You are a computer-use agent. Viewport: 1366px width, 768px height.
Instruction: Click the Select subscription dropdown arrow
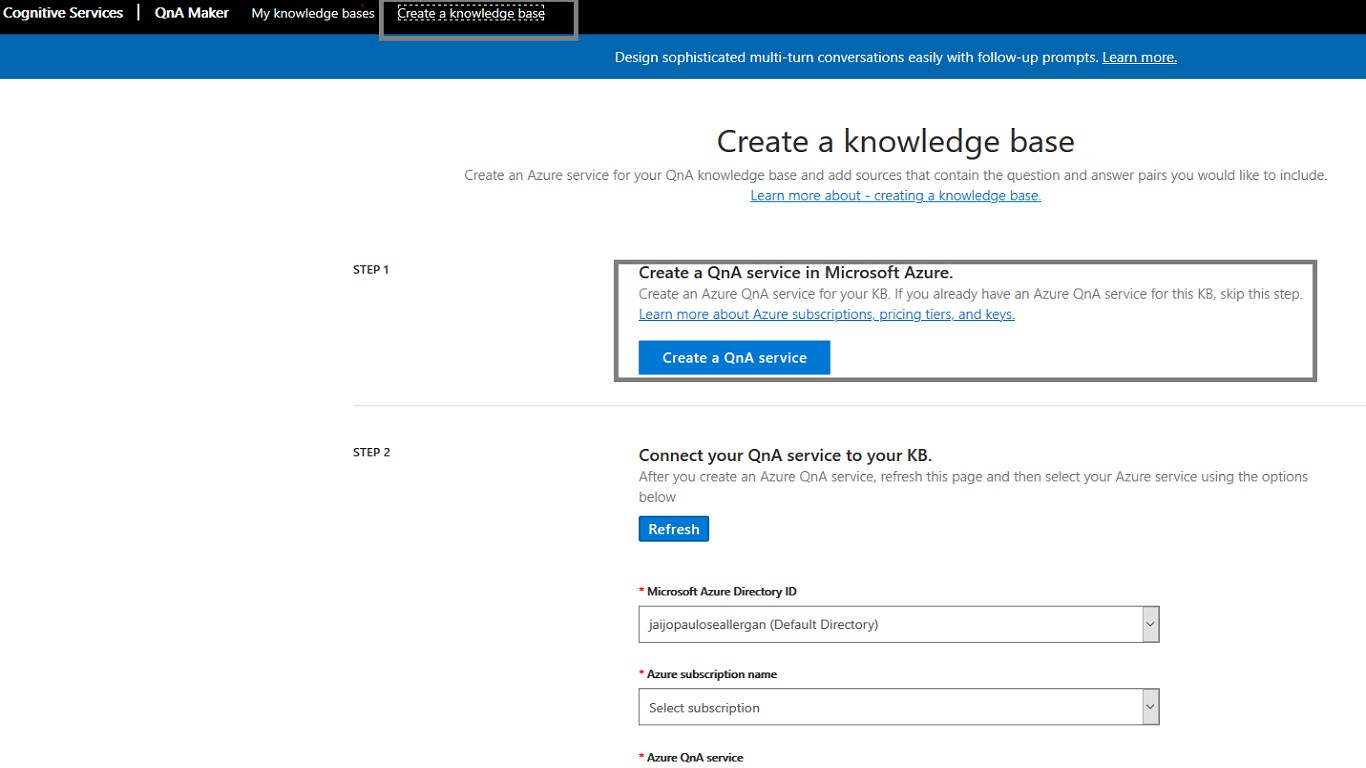pos(1150,707)
